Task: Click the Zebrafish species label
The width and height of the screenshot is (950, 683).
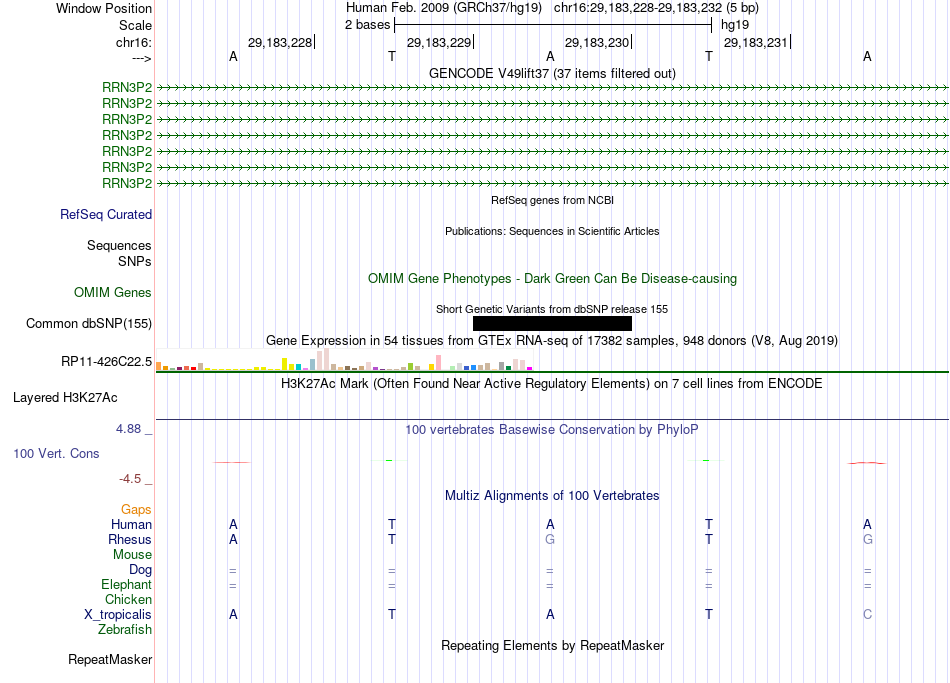Action: pos(125,630)
